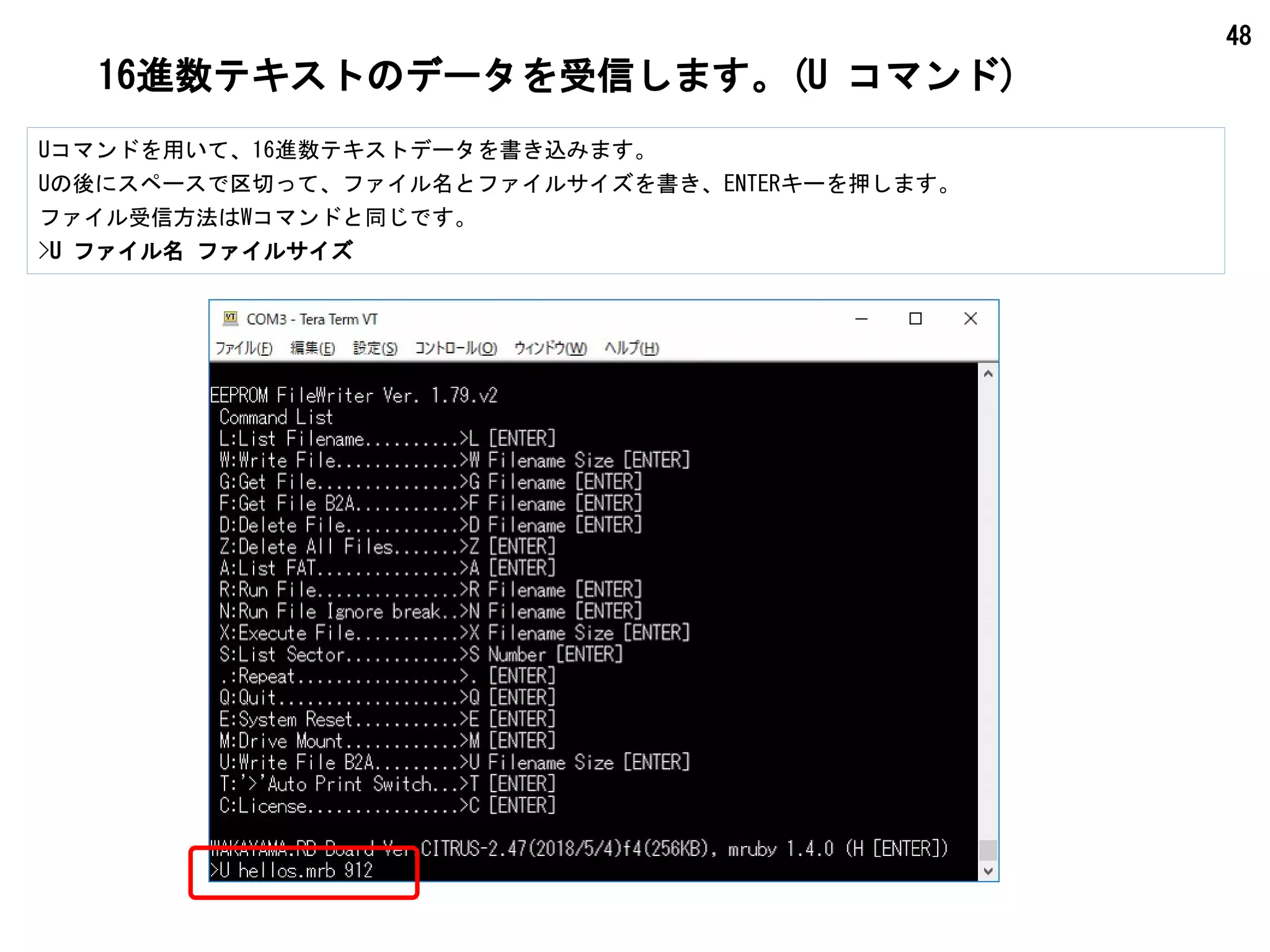The image size is (1270, 952).
Task: Open the 編集(E) menu
Action: (313, 348)
